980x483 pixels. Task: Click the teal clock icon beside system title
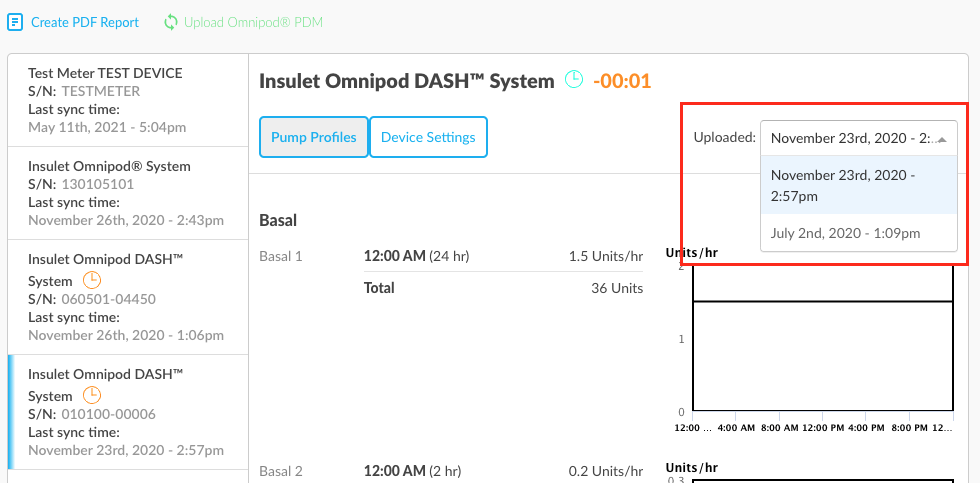pos(574,79)
